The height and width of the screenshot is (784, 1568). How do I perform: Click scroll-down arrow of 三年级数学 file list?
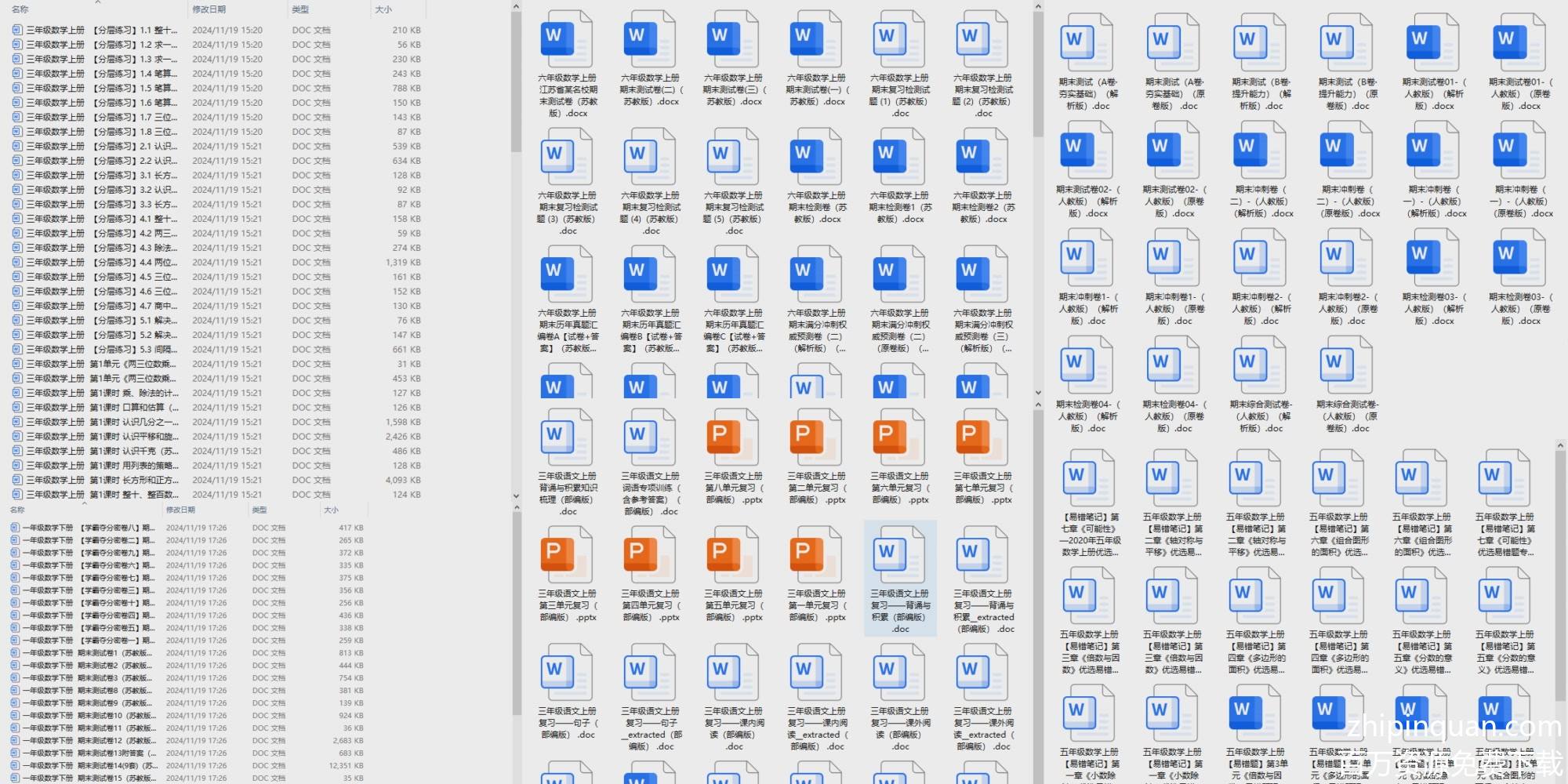tap(516, 495)
